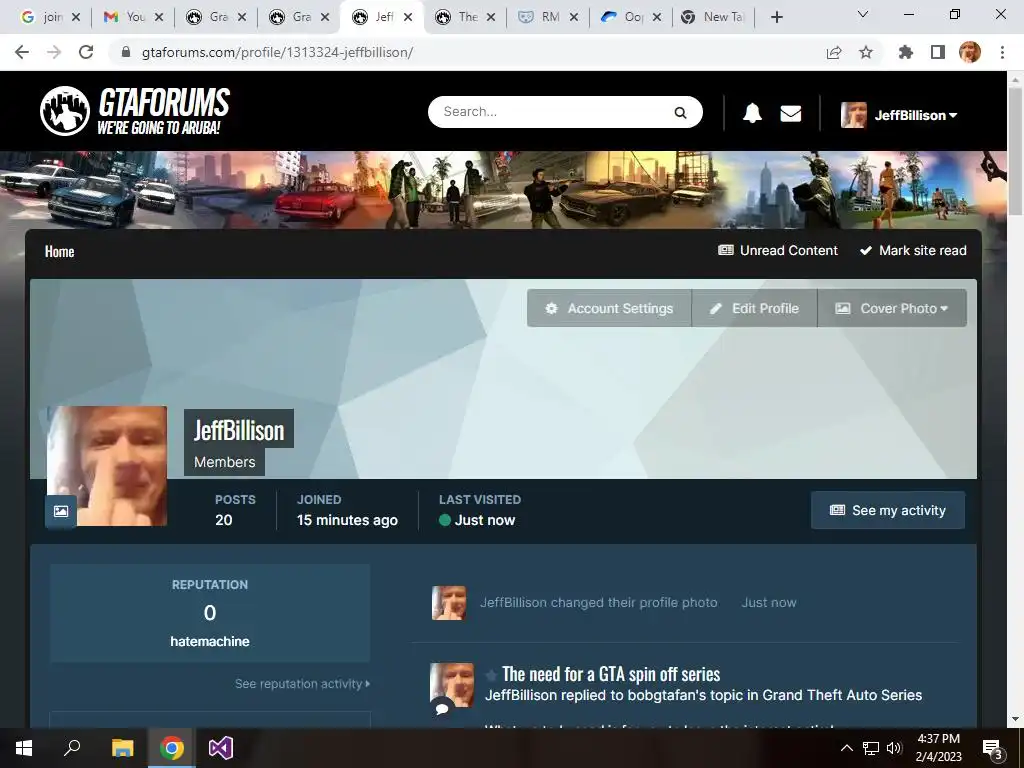The image size is (1024, 768).
Task: View site information lock icon
Action: point(126,52)
